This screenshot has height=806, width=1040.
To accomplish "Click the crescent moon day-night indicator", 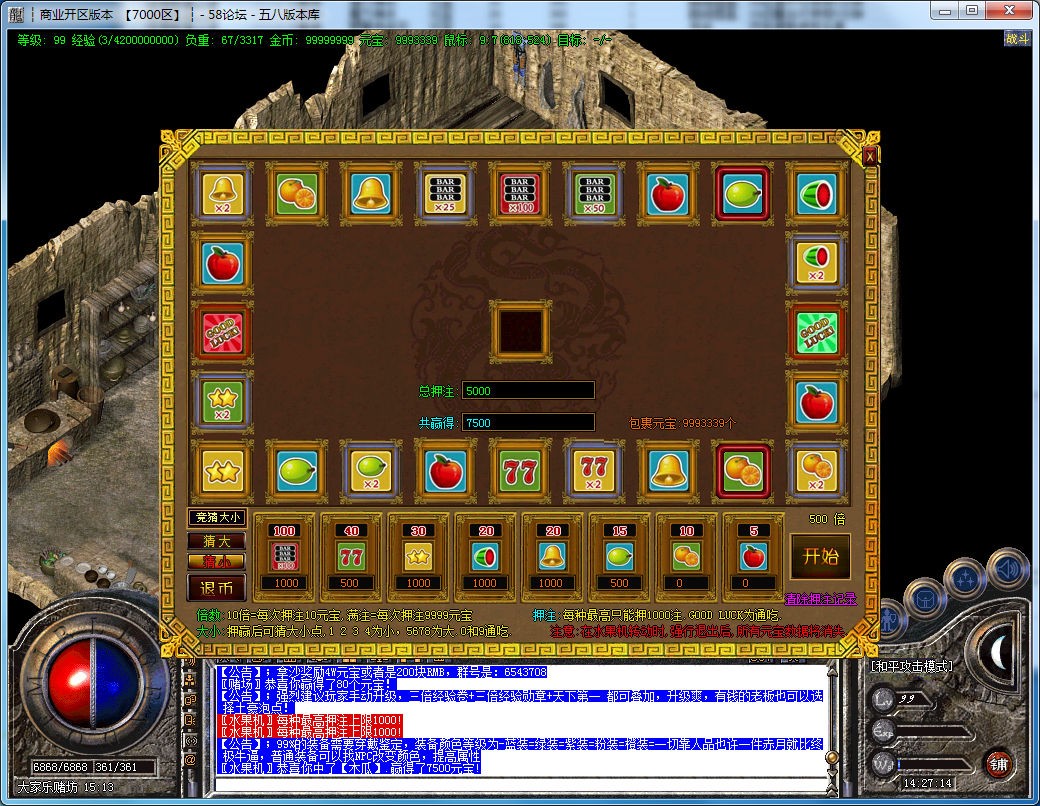I will coord(1000,653).
